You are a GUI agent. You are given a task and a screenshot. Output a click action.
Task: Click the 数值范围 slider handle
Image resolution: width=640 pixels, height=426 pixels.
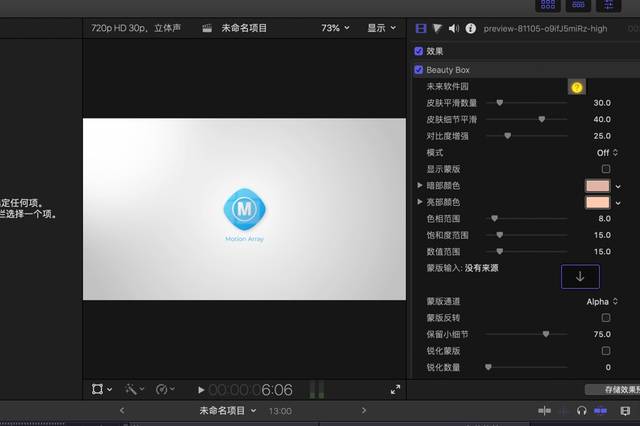point(500,251)
